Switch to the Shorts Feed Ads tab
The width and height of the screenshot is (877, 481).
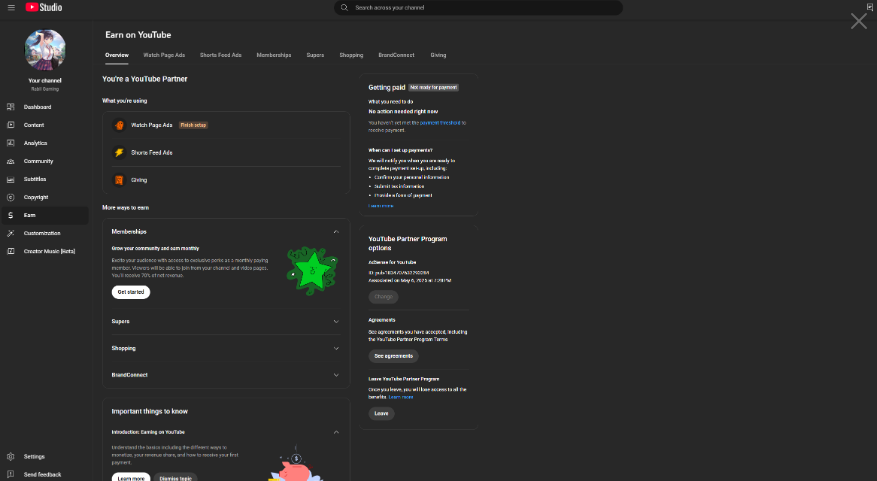pyautogui.click(x=220, y=55)
